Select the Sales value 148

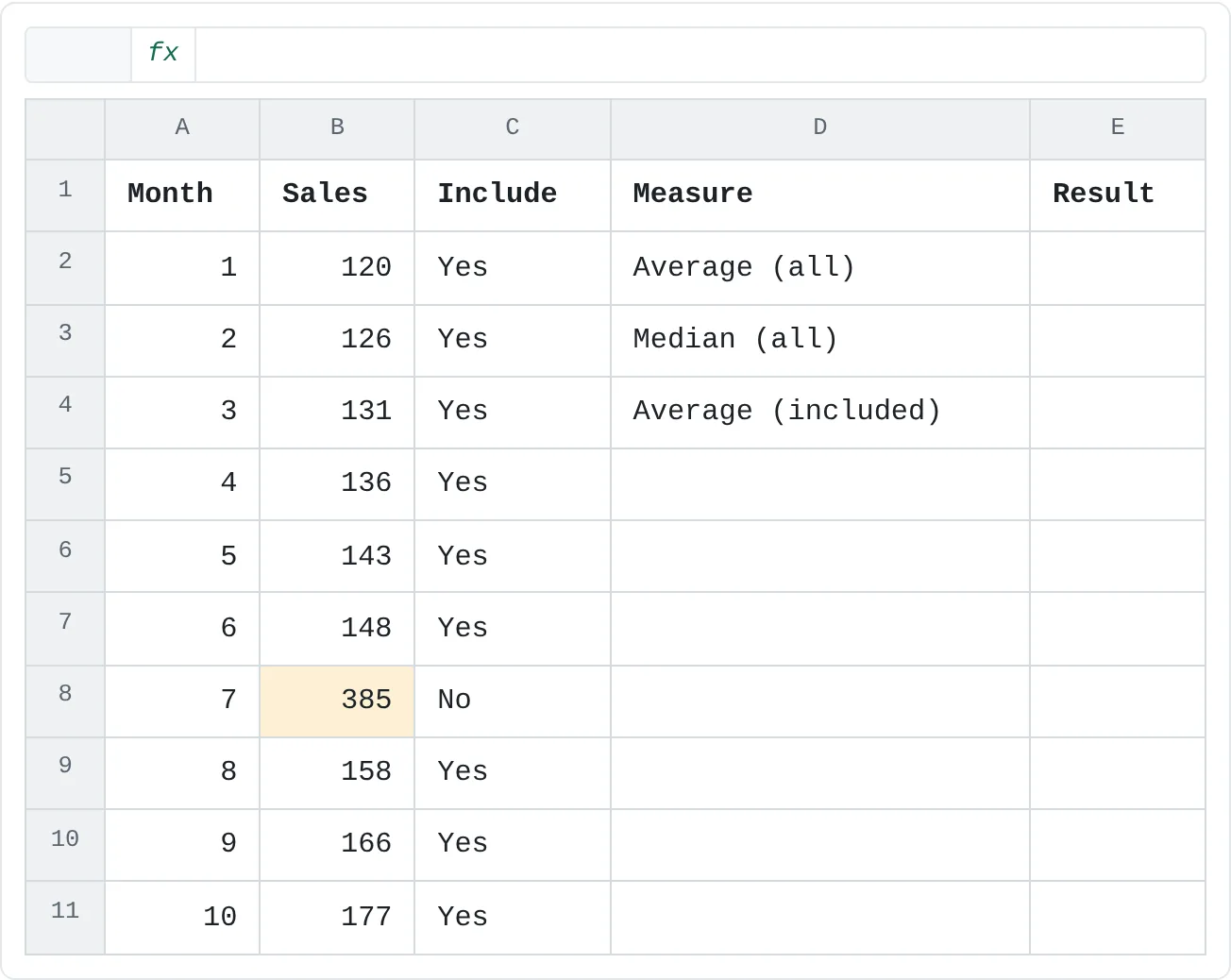pos(337,629)
